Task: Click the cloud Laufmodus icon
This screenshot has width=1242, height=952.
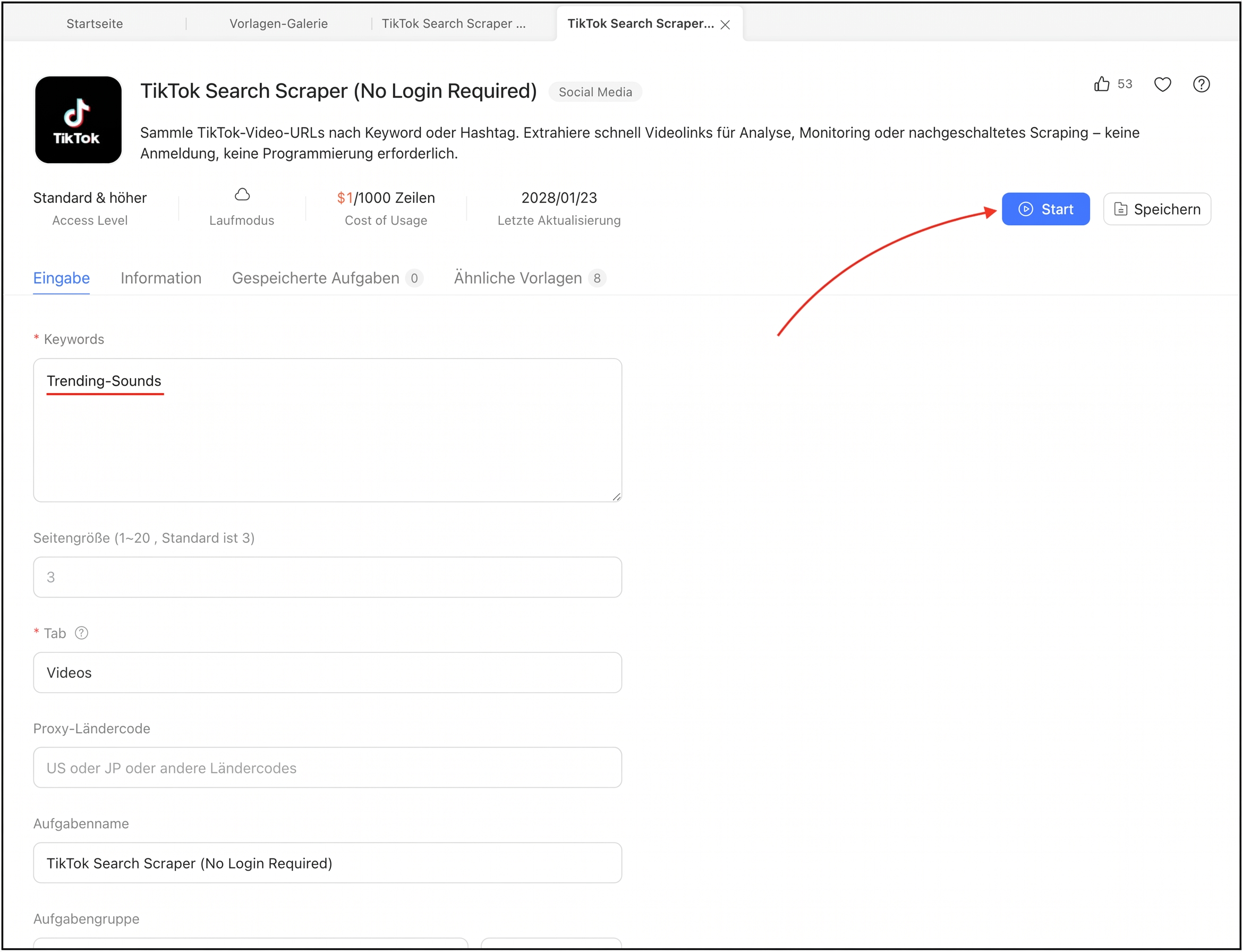Action: pos(242,195)
